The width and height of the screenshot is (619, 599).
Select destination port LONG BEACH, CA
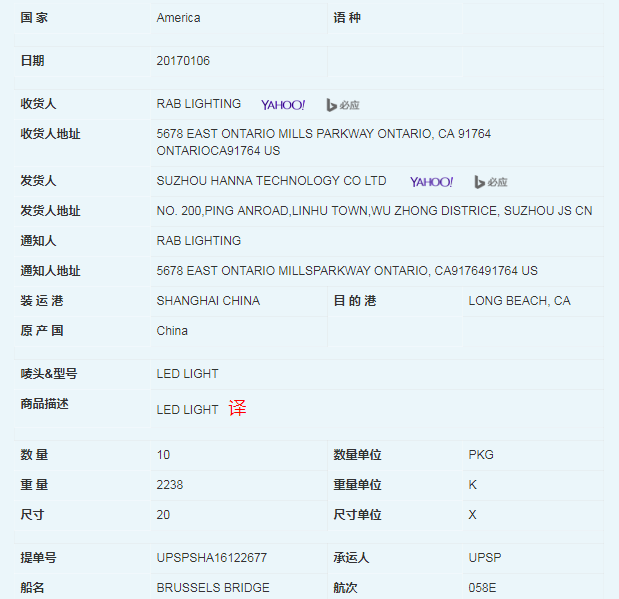tap(519, 301)
